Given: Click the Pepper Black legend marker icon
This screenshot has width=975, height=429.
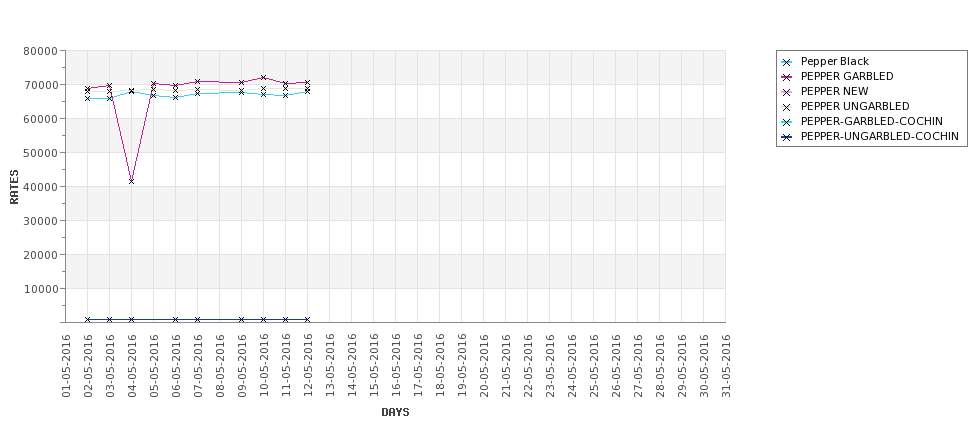Looking at the screenshot, I should click(x=787, y=62).
